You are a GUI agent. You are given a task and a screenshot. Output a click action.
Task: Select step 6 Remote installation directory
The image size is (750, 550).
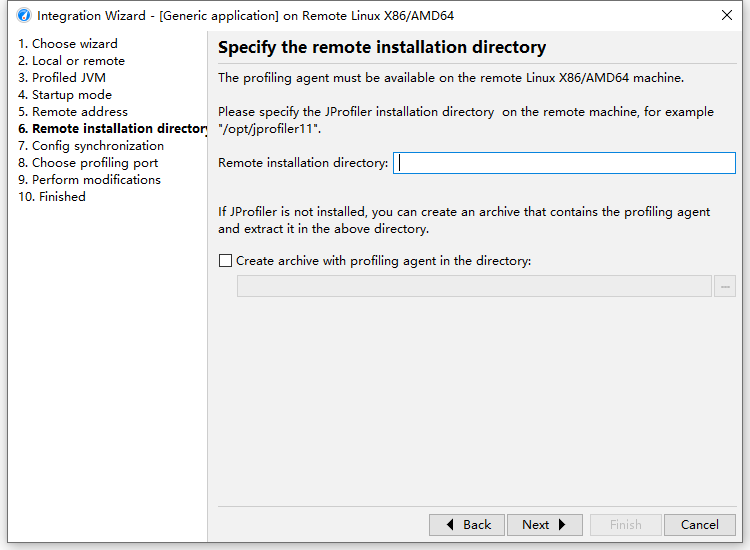113,129
